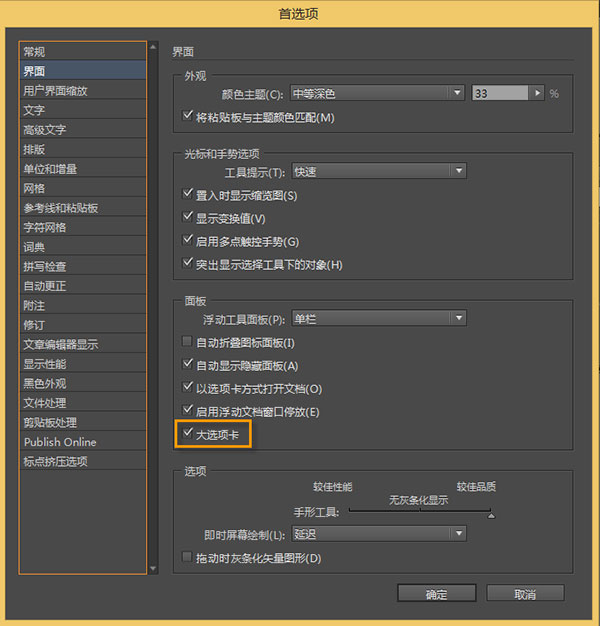Switch to 用户界面缩放 category
Image resolution: width=600 pixels, height=626 pixels.
coord(55,90)
